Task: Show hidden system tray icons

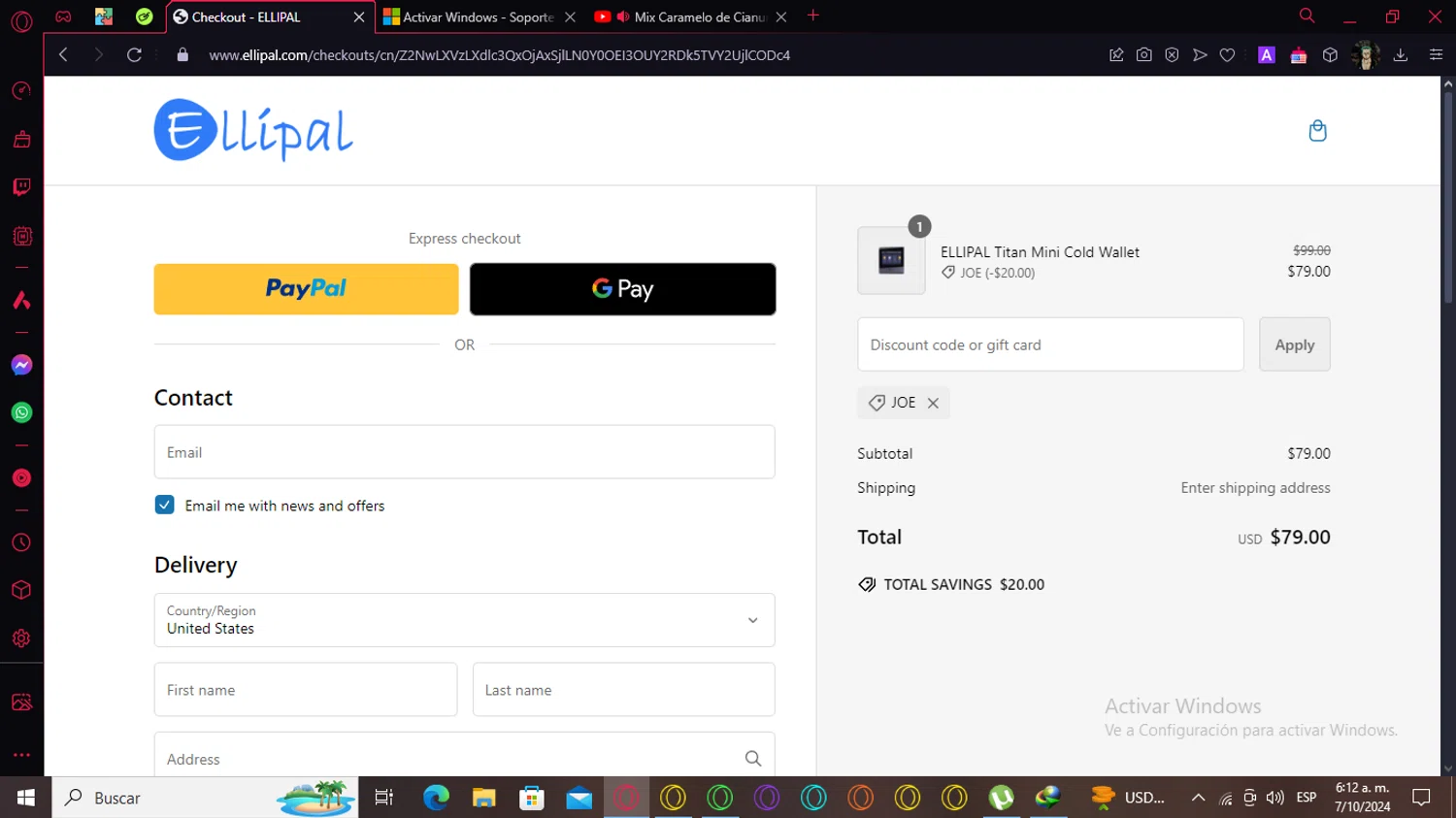Action: point(1198,798)
